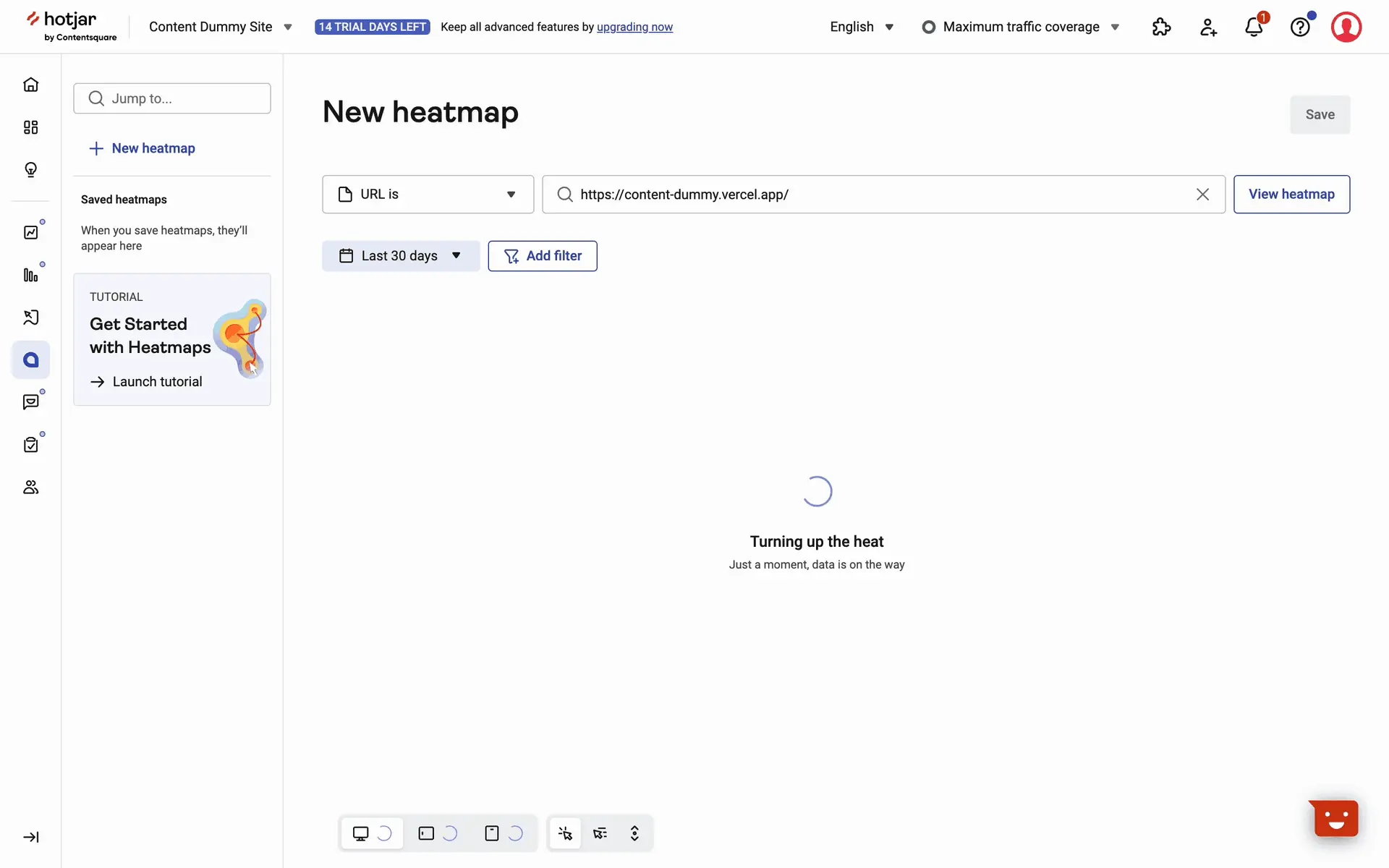The width and height of the screenshot is (1389, 868).
Task: Click the Highlights lightbulb icon in the sidebar
Action: pos(30,169)
